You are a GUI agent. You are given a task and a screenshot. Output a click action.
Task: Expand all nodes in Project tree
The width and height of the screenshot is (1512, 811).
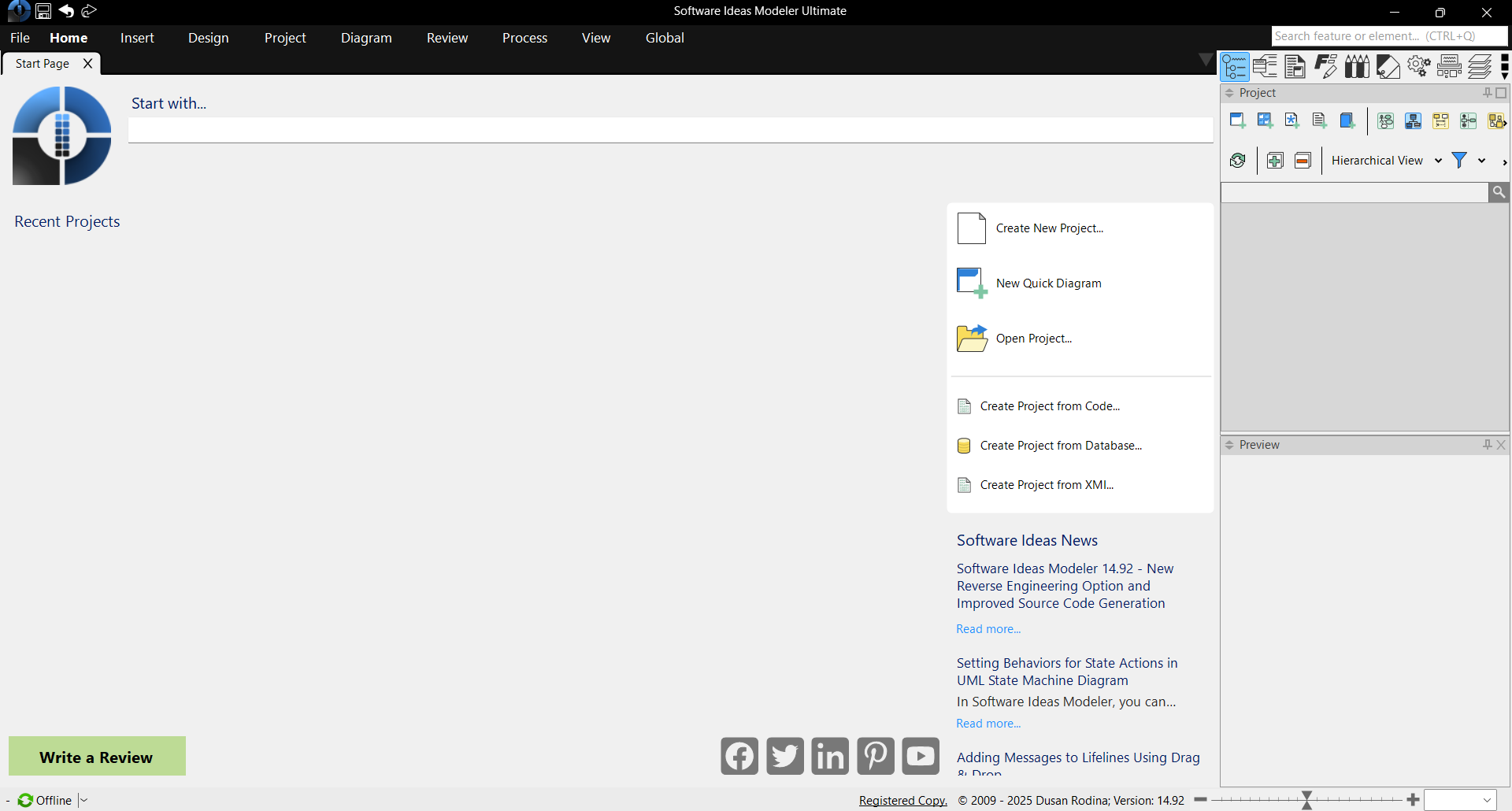pos(1275,161)
